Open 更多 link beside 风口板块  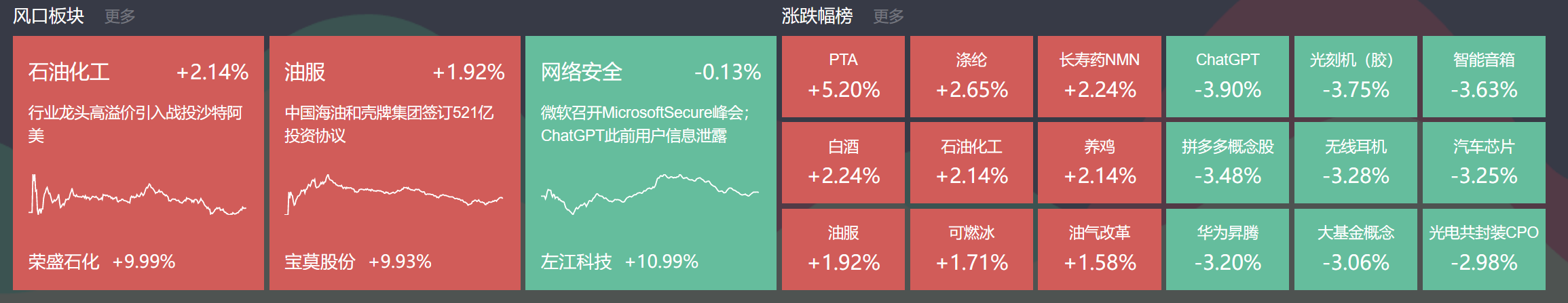pyautogui.click(x=120, y=16)
